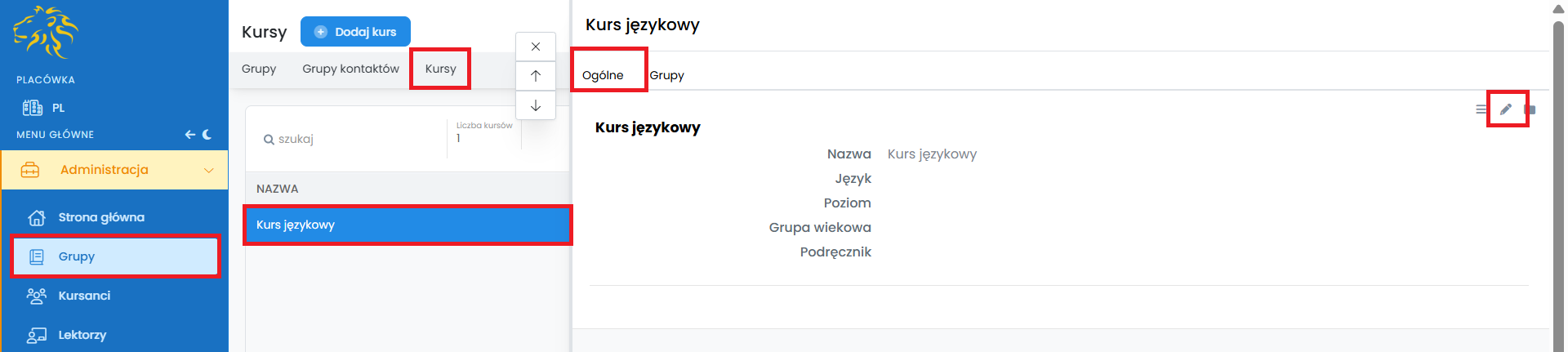Select the Kurs językowy row in list

(407, 225)
